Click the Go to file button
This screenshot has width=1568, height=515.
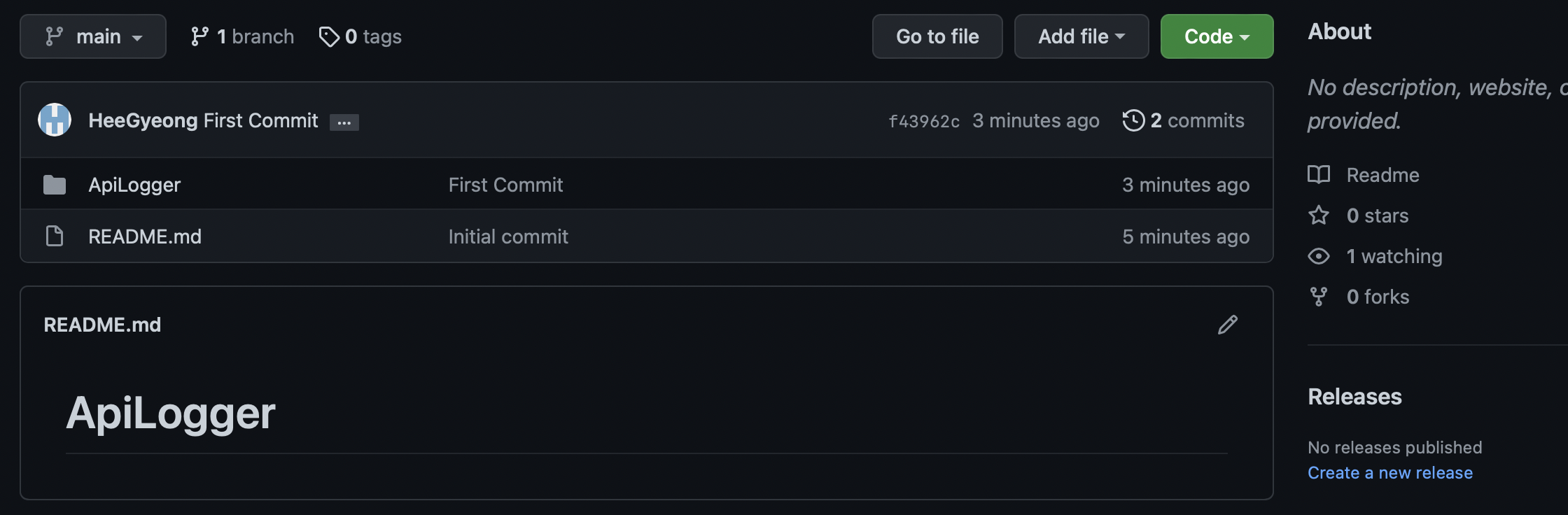pyautogui.click(x=937, y=36)
